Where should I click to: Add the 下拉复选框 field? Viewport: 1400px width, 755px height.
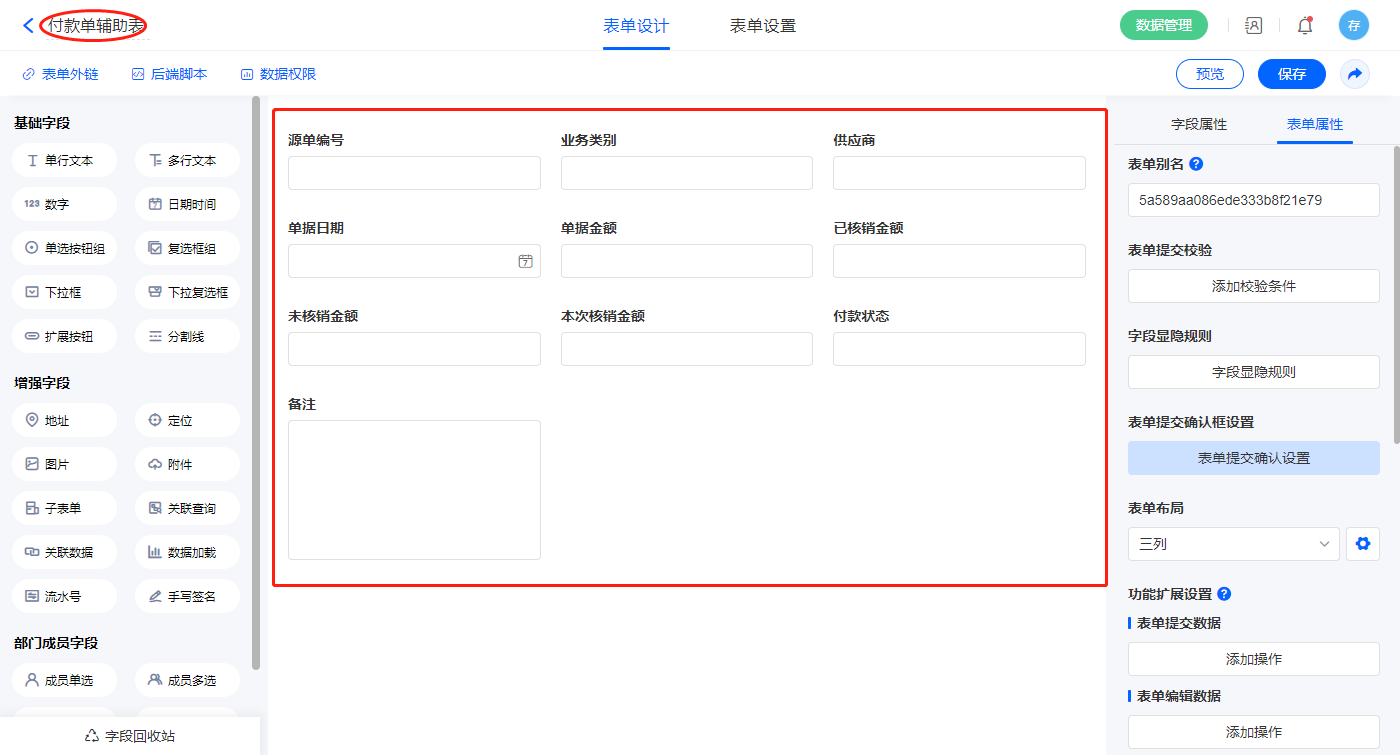coord(187,293)
